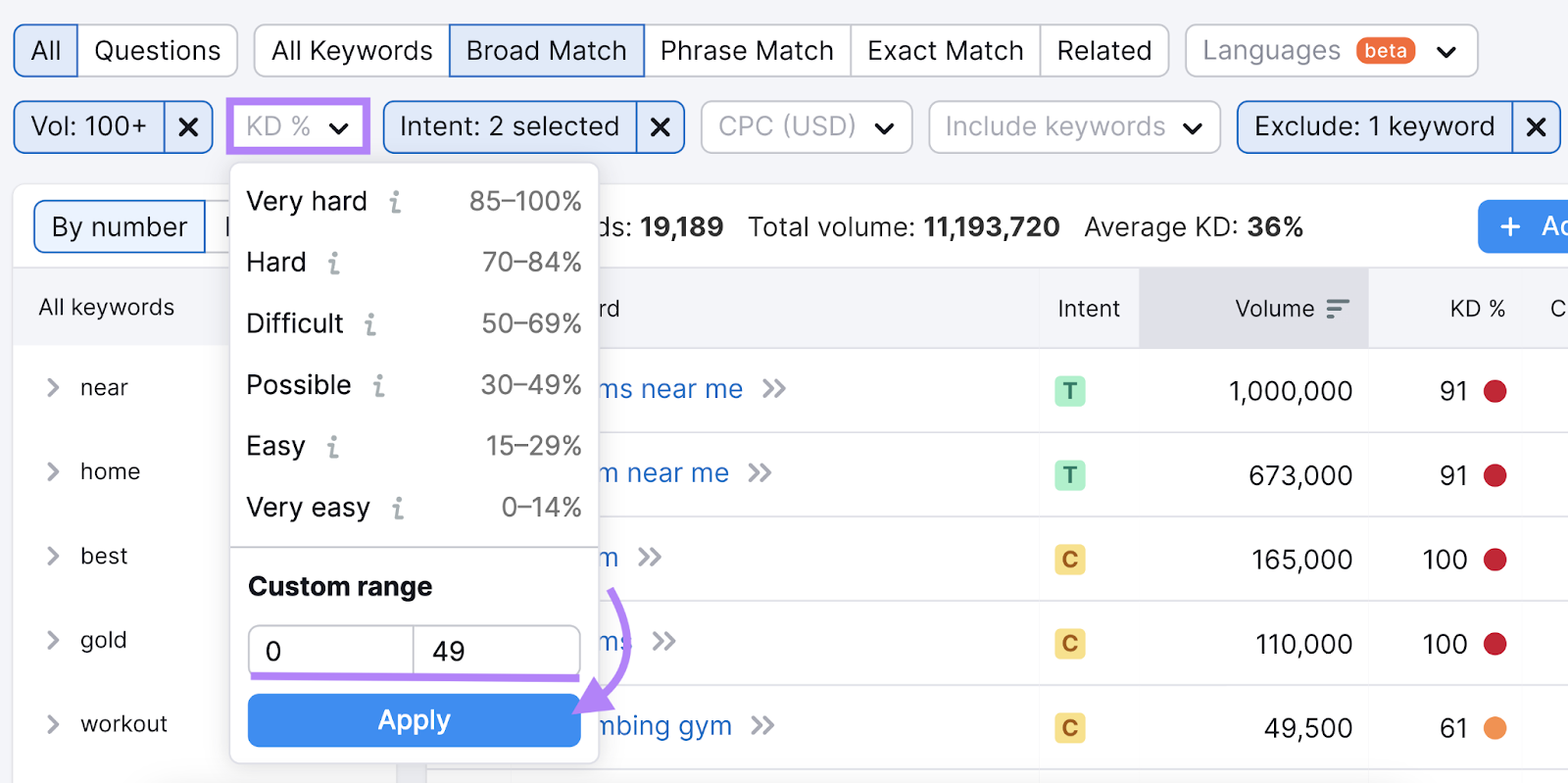Click the red KD dot for 1,000,000 row
This screenshot has height=783, width=1568.
(1494, 392)
